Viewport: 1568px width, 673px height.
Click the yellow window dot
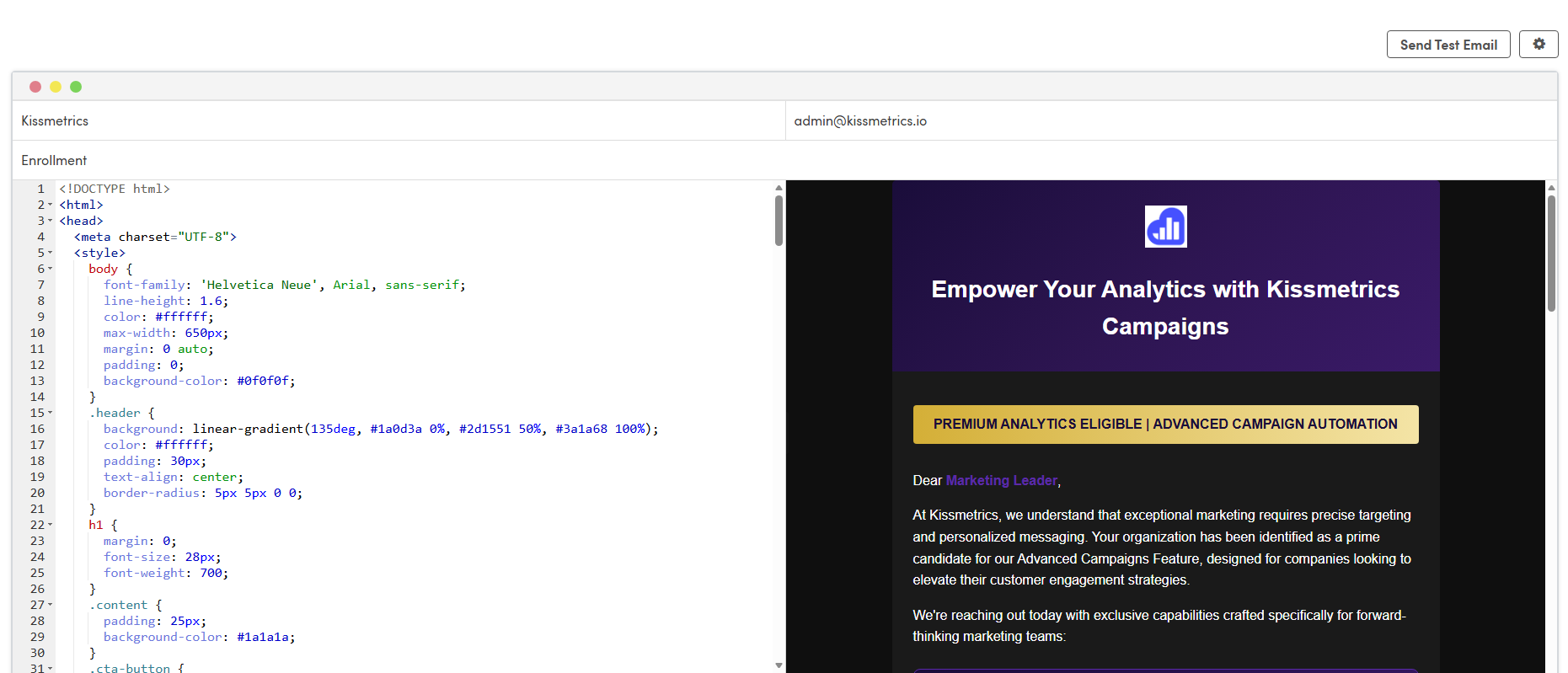click(x=56, y=87)
